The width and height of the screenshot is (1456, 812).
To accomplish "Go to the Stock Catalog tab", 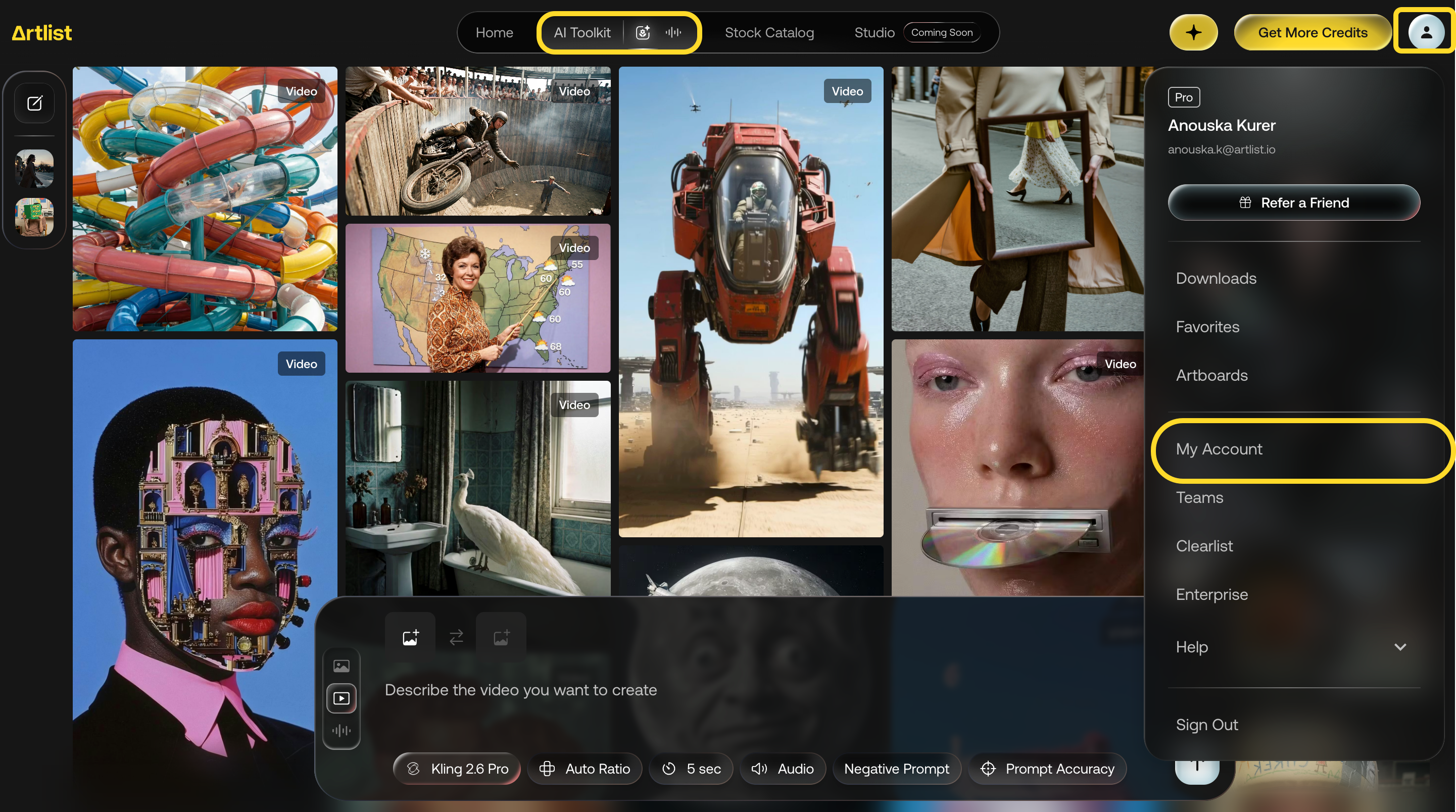I will coord(769,33).
